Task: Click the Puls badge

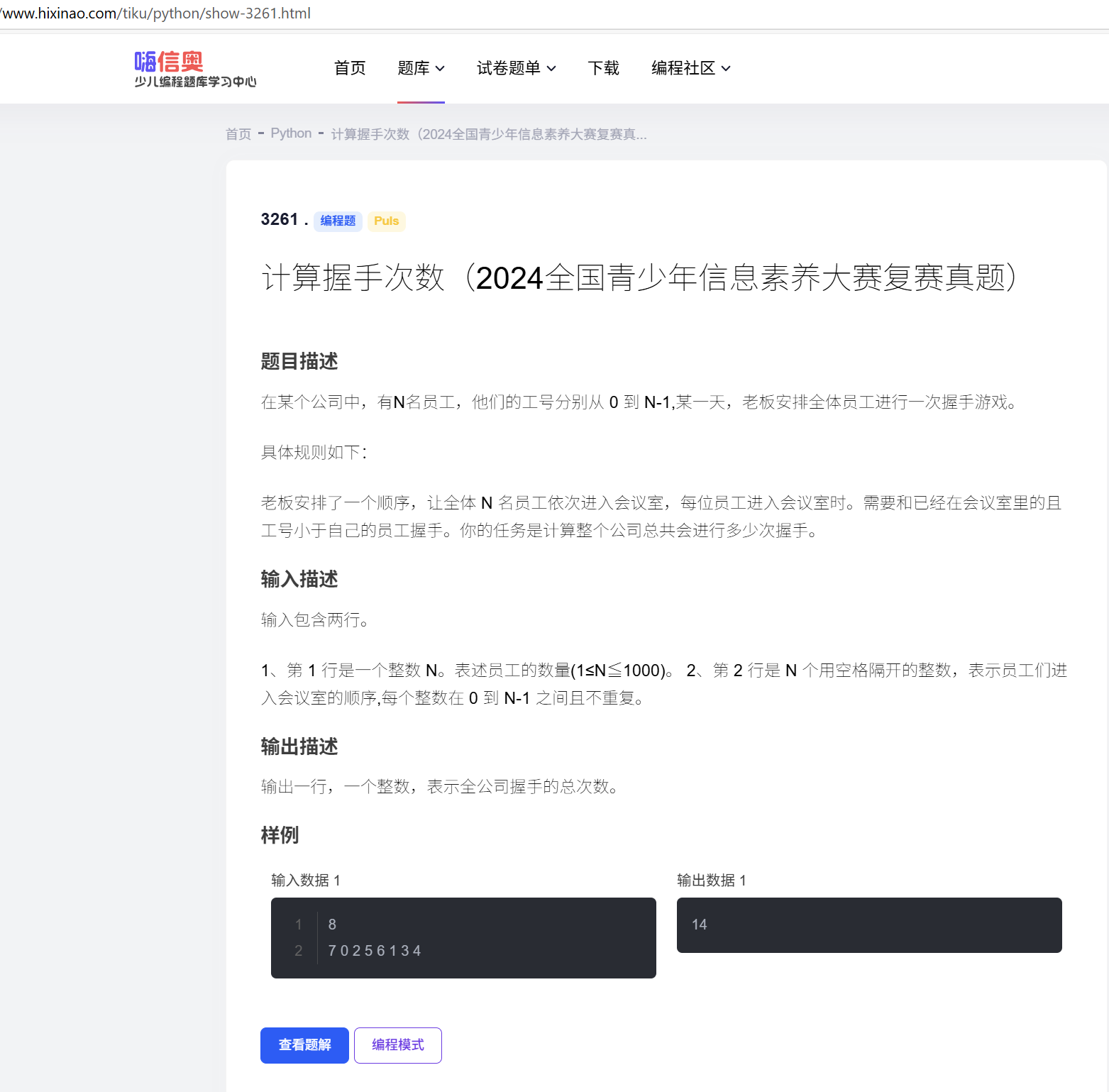Action: 385,221
